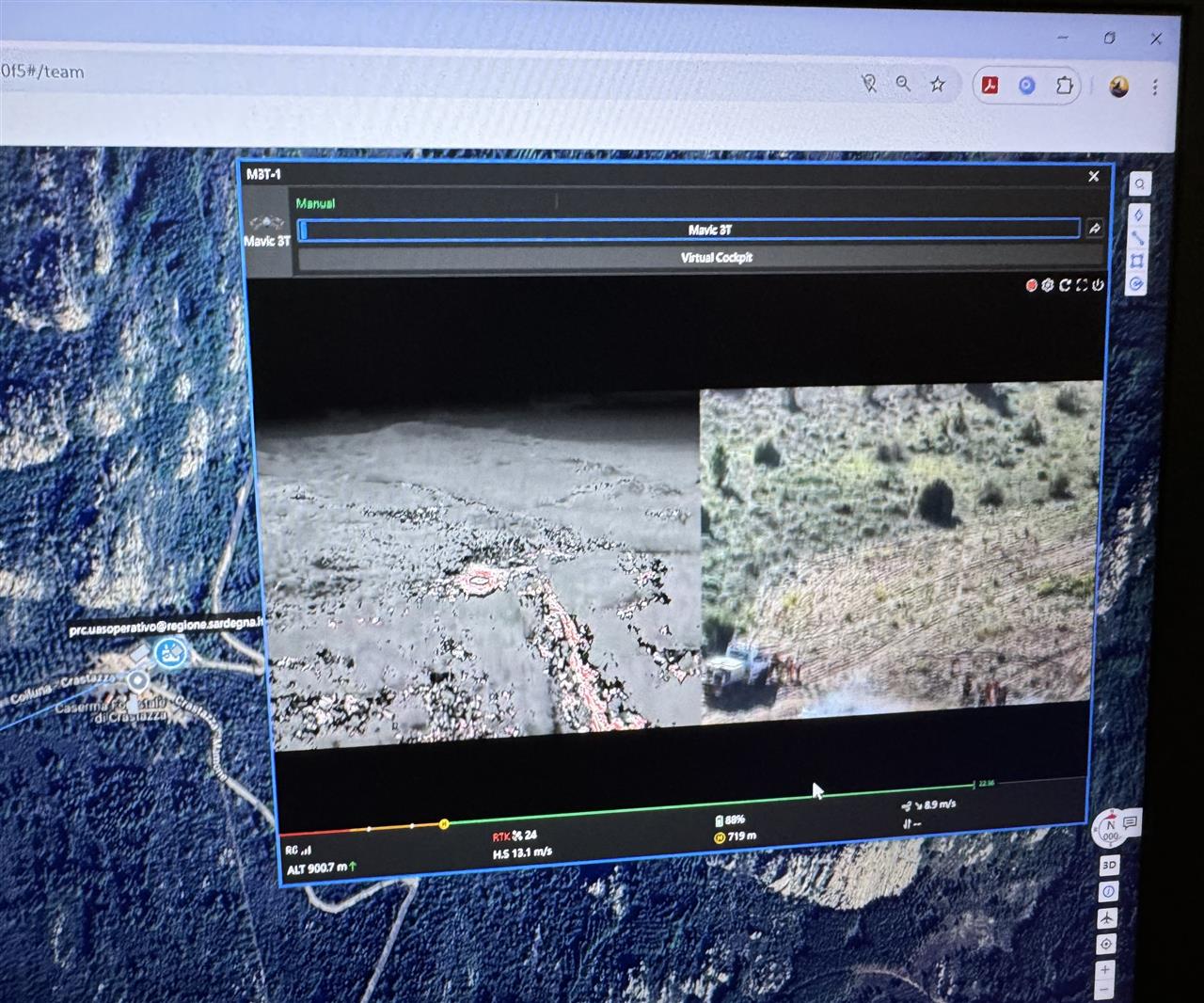
Task: Expand livestream to fullscreen
Action: pos(1082,285)
